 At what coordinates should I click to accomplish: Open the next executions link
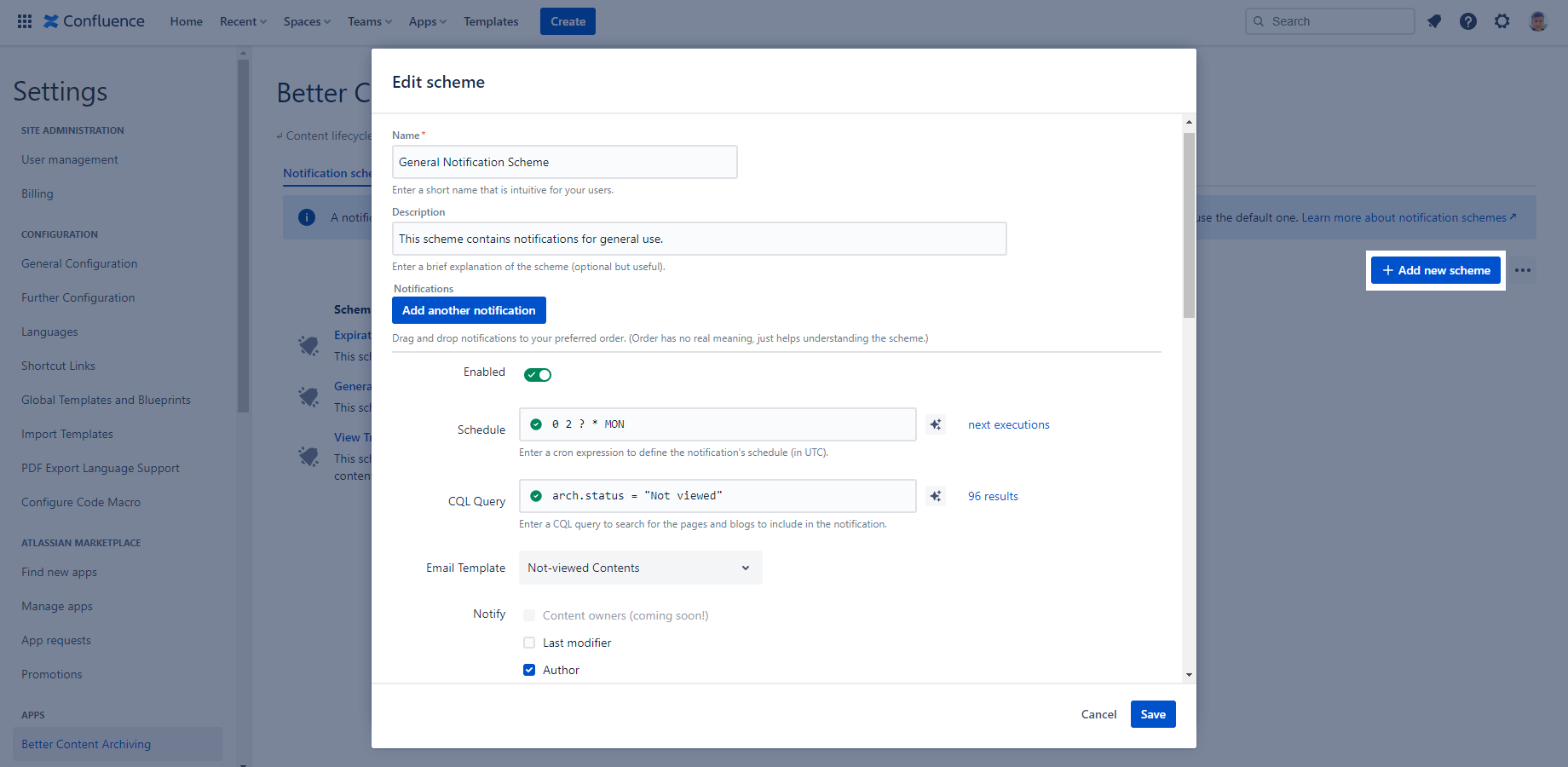[x=1009, y=424]
